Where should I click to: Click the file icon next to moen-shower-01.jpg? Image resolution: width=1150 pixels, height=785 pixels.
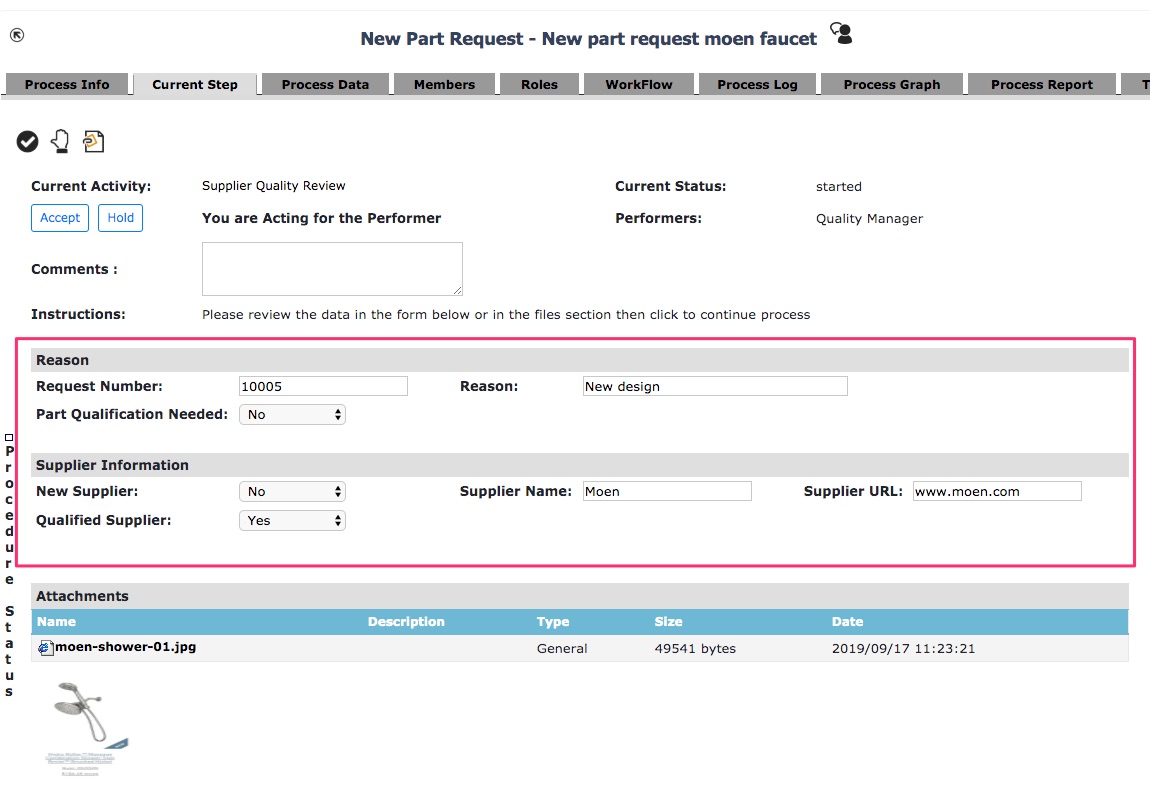pos(44,647)
